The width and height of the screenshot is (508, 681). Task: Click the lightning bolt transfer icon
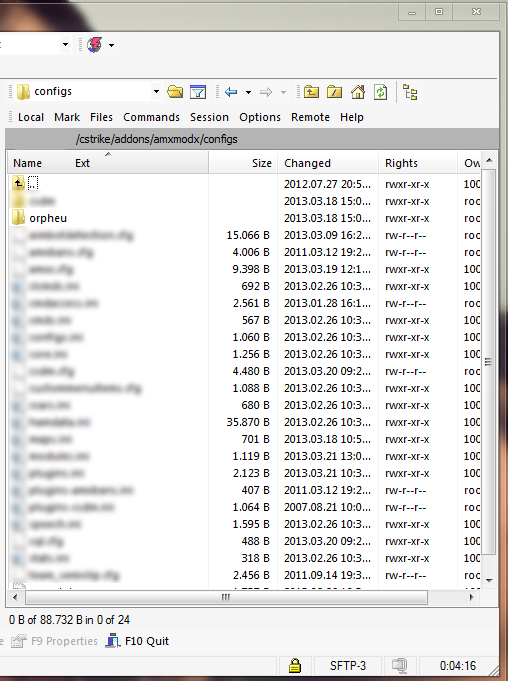95,45
